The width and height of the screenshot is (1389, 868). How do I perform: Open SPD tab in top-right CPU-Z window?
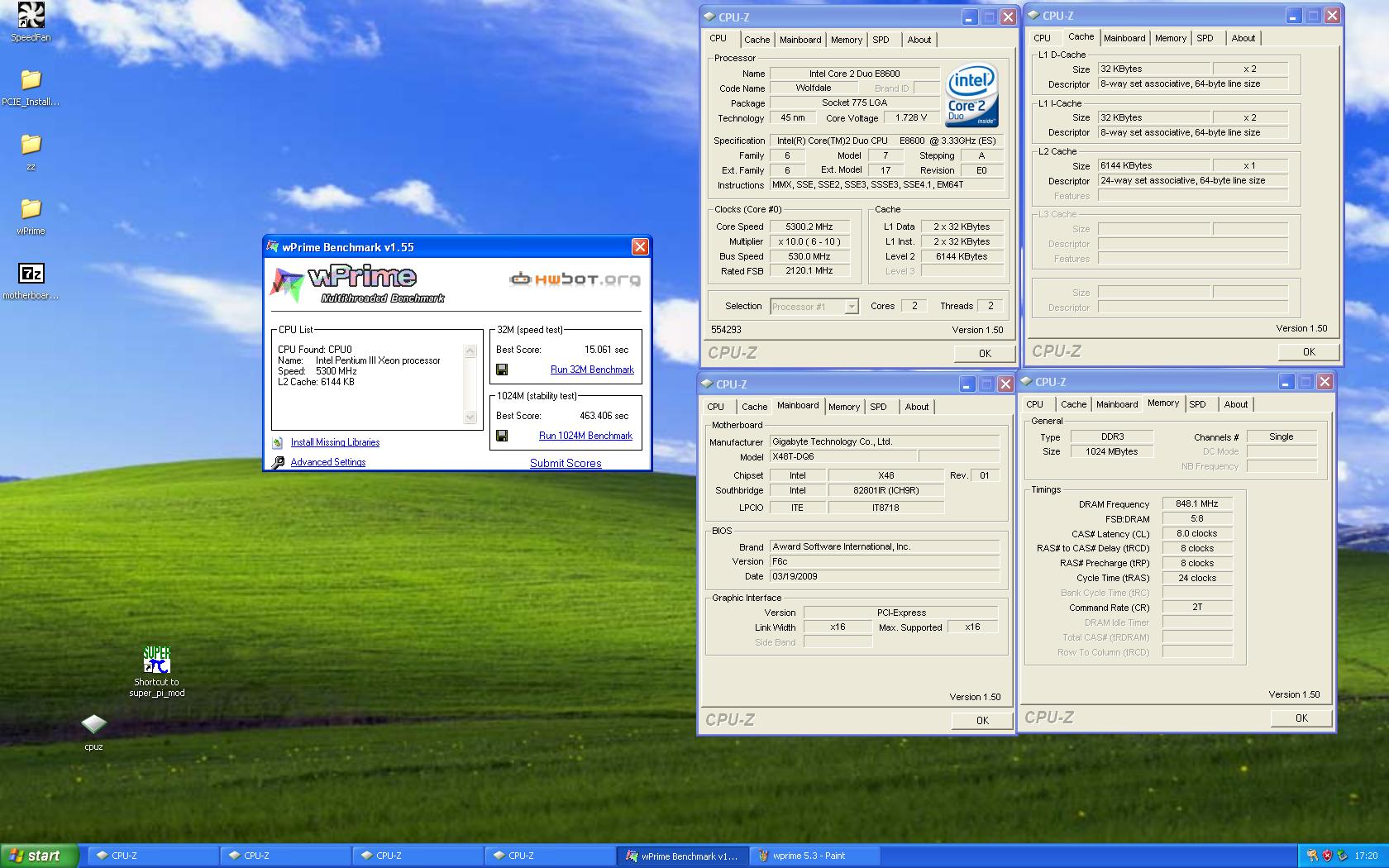click(1205, 38)
